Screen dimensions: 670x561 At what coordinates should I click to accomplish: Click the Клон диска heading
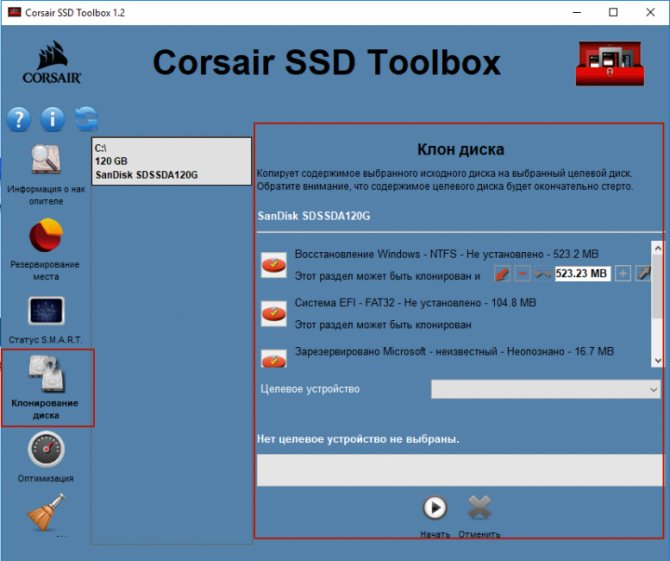[461, 150]
